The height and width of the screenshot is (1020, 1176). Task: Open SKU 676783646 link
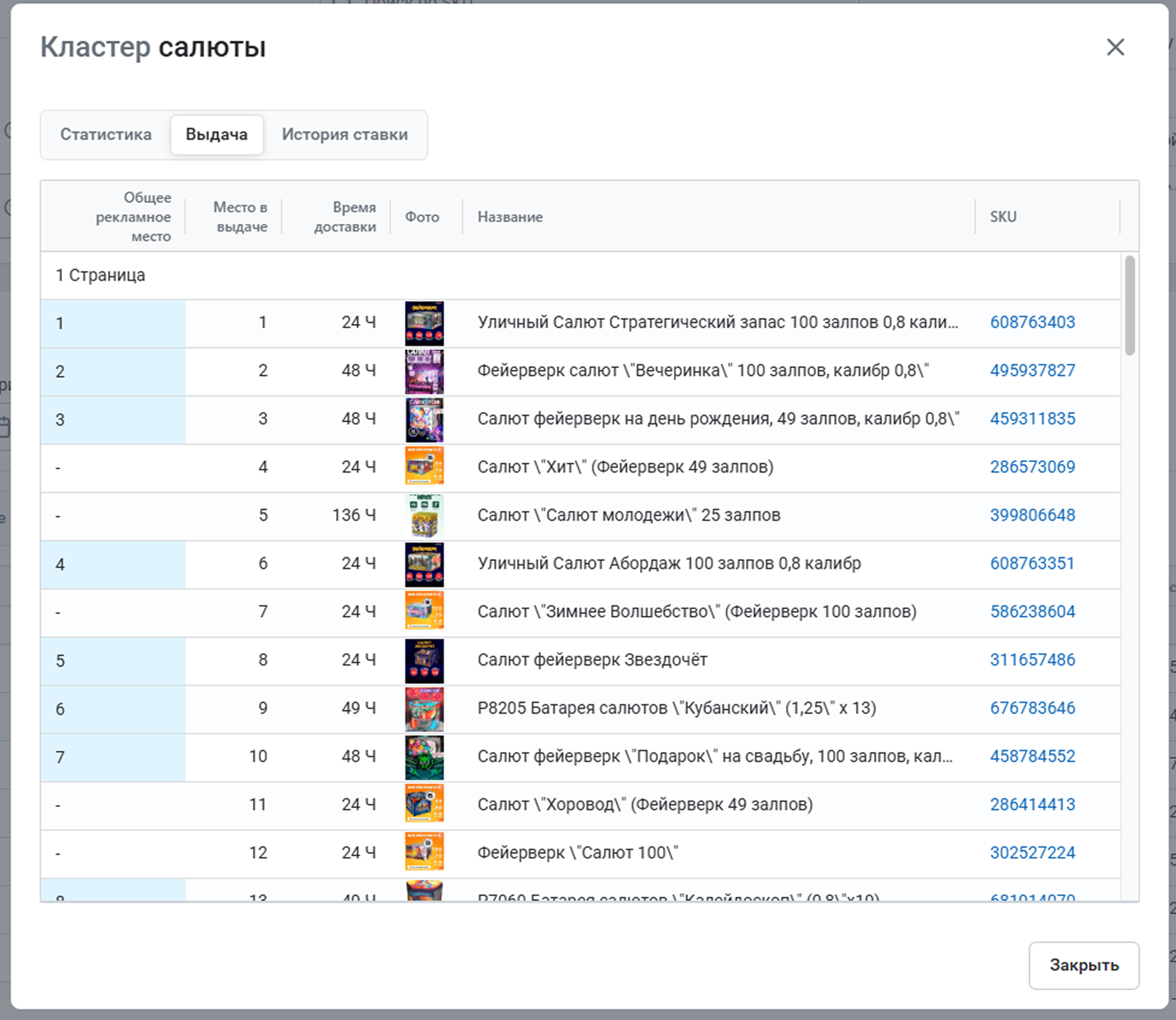1032,708
